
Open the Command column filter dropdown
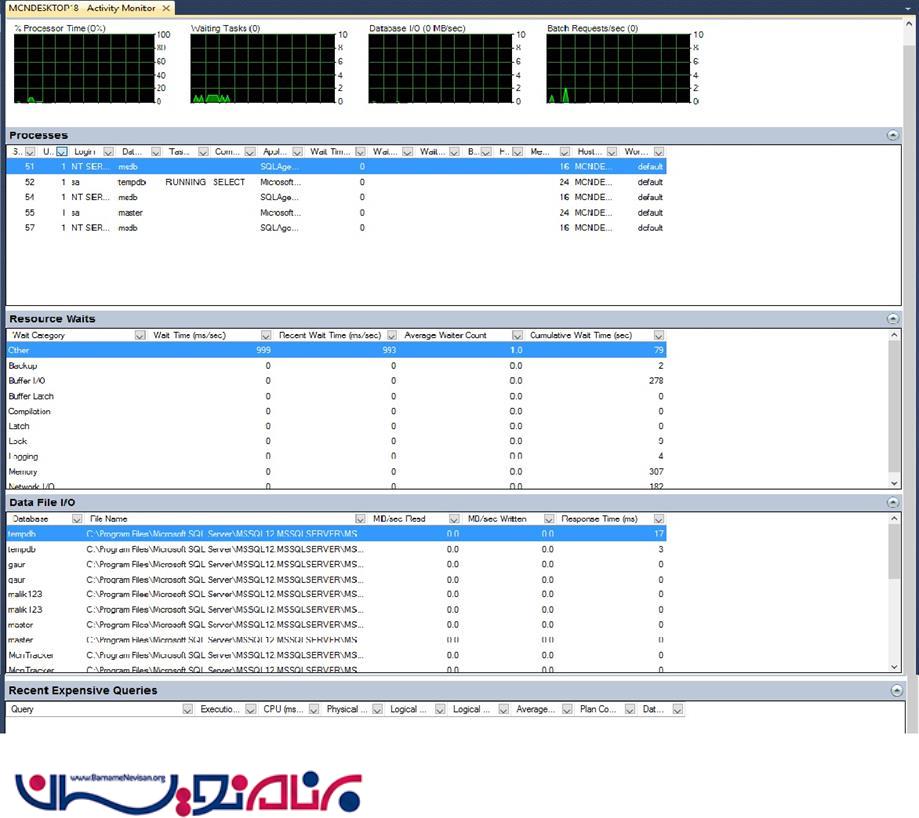coord(250,152)
